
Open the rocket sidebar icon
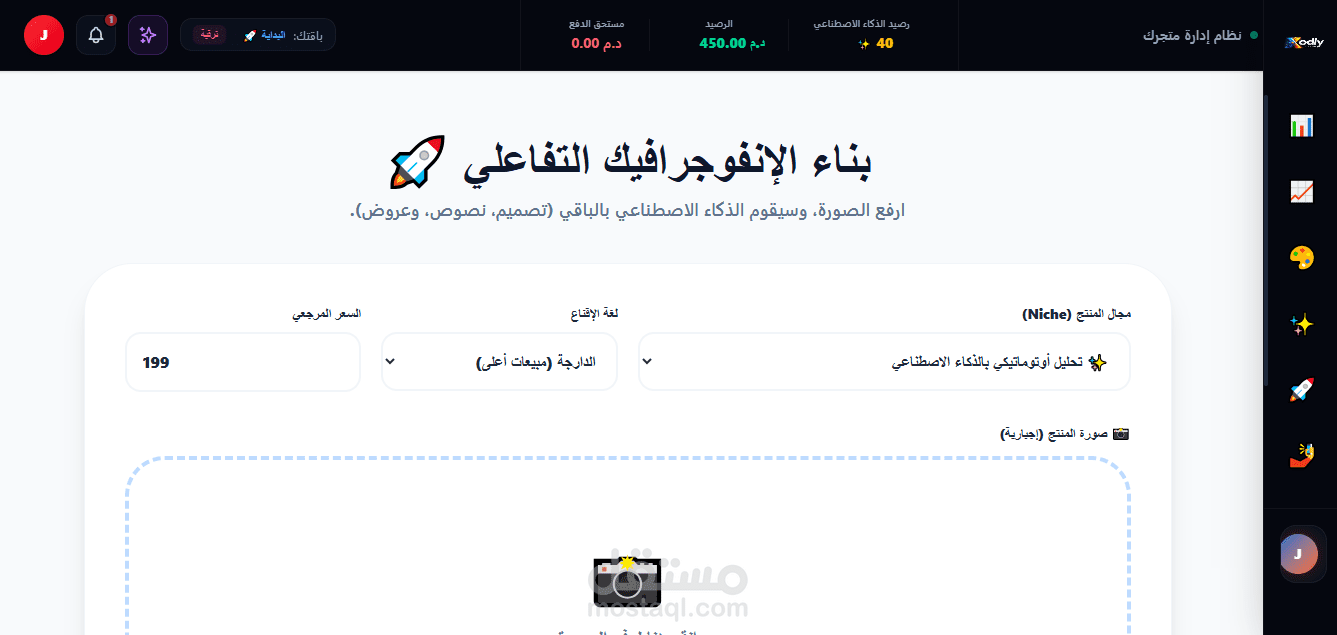(x=1301, y=390)
